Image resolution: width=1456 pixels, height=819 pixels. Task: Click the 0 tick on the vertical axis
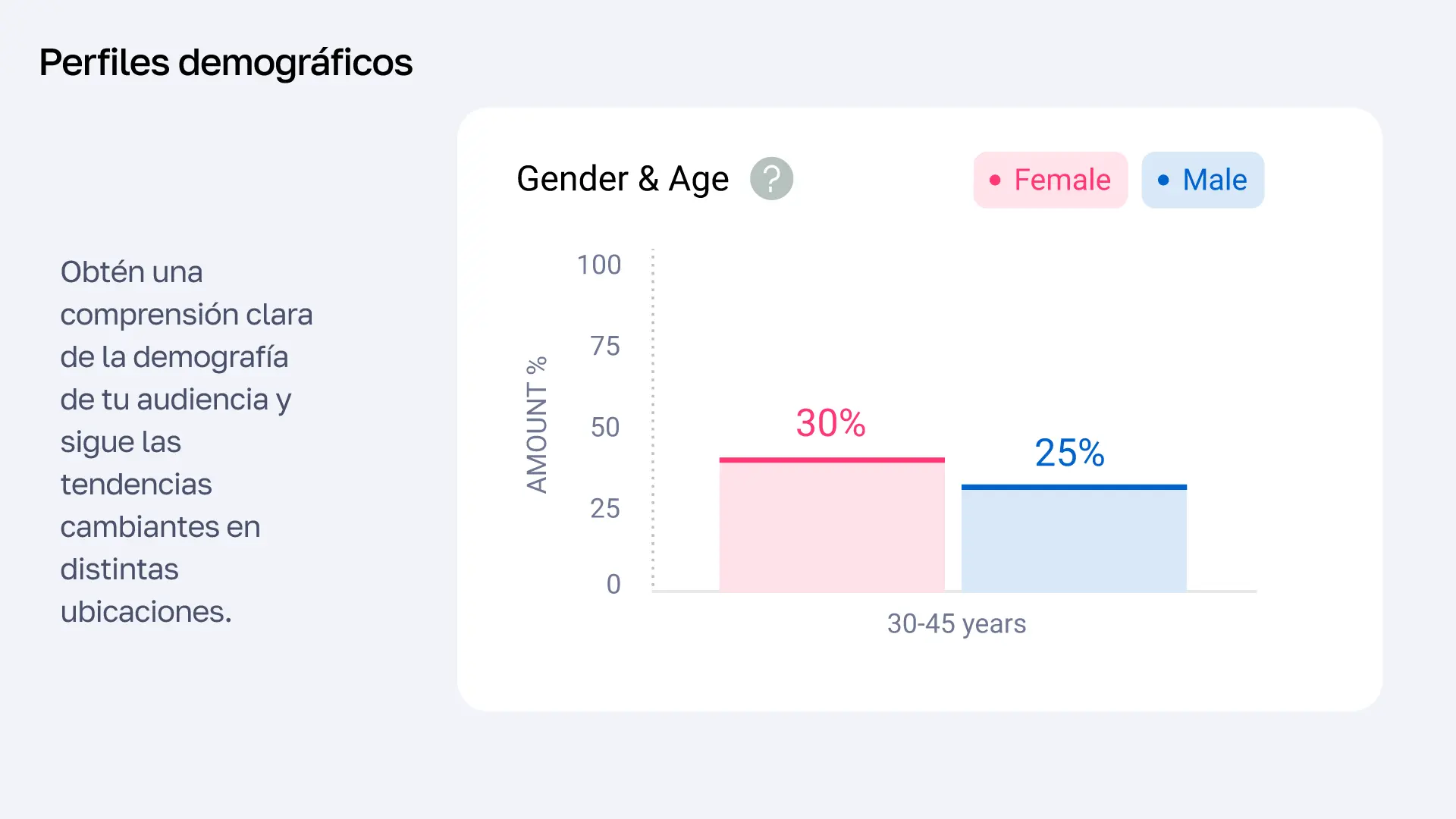[x=613, y=584]
